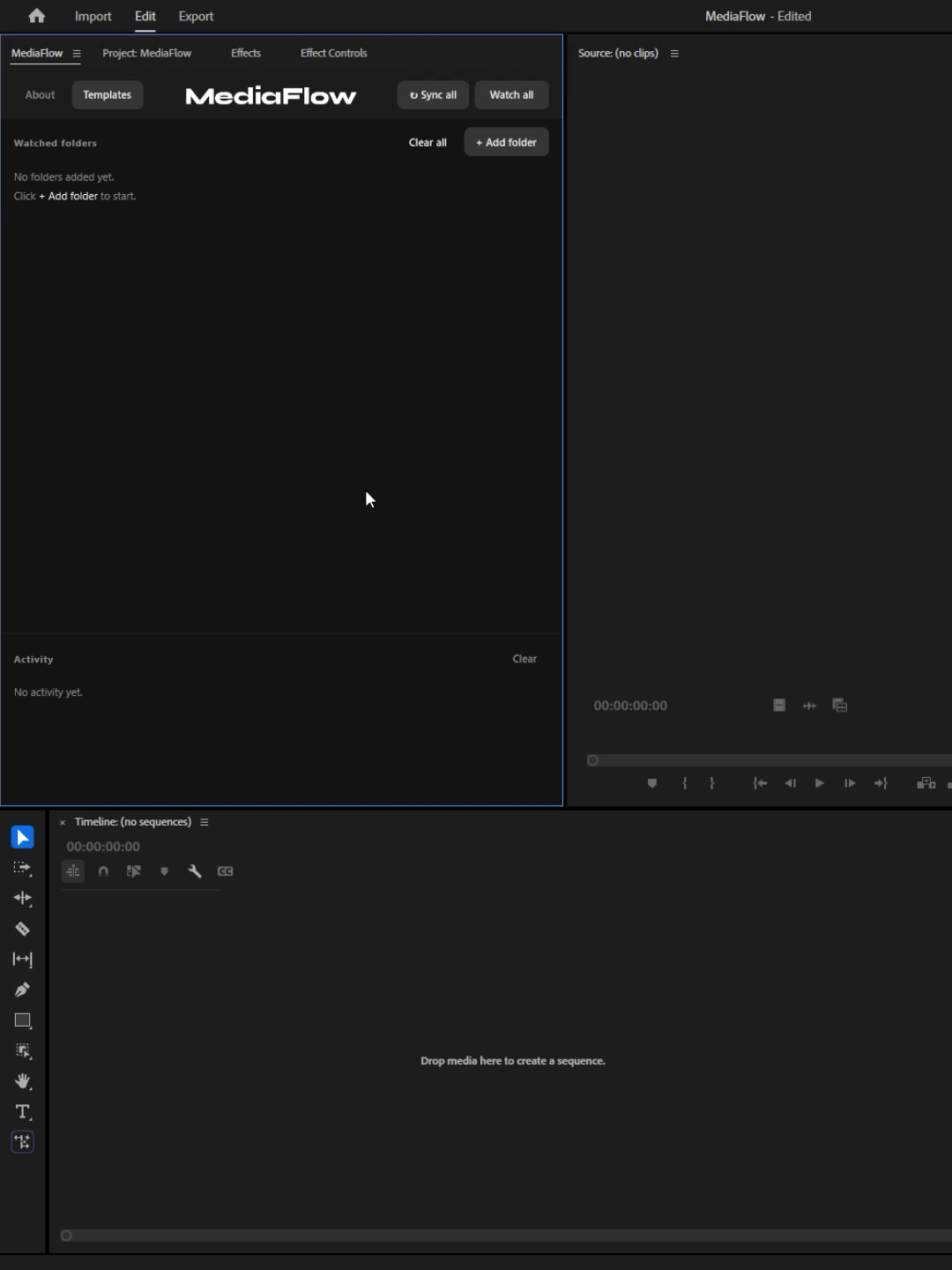
Task: Select the Razor tool
Action: [22, 929]
